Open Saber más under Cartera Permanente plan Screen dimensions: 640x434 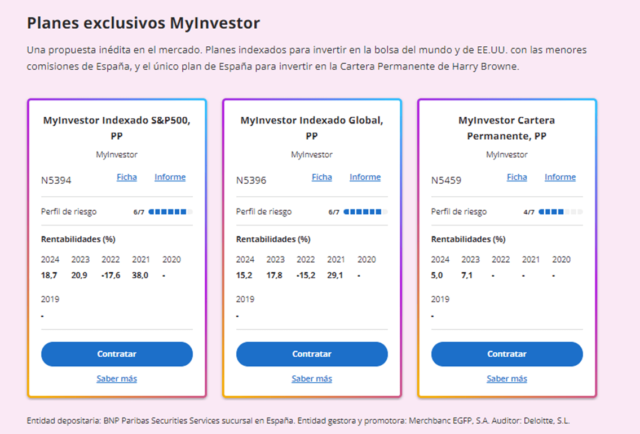coord(507,379)
